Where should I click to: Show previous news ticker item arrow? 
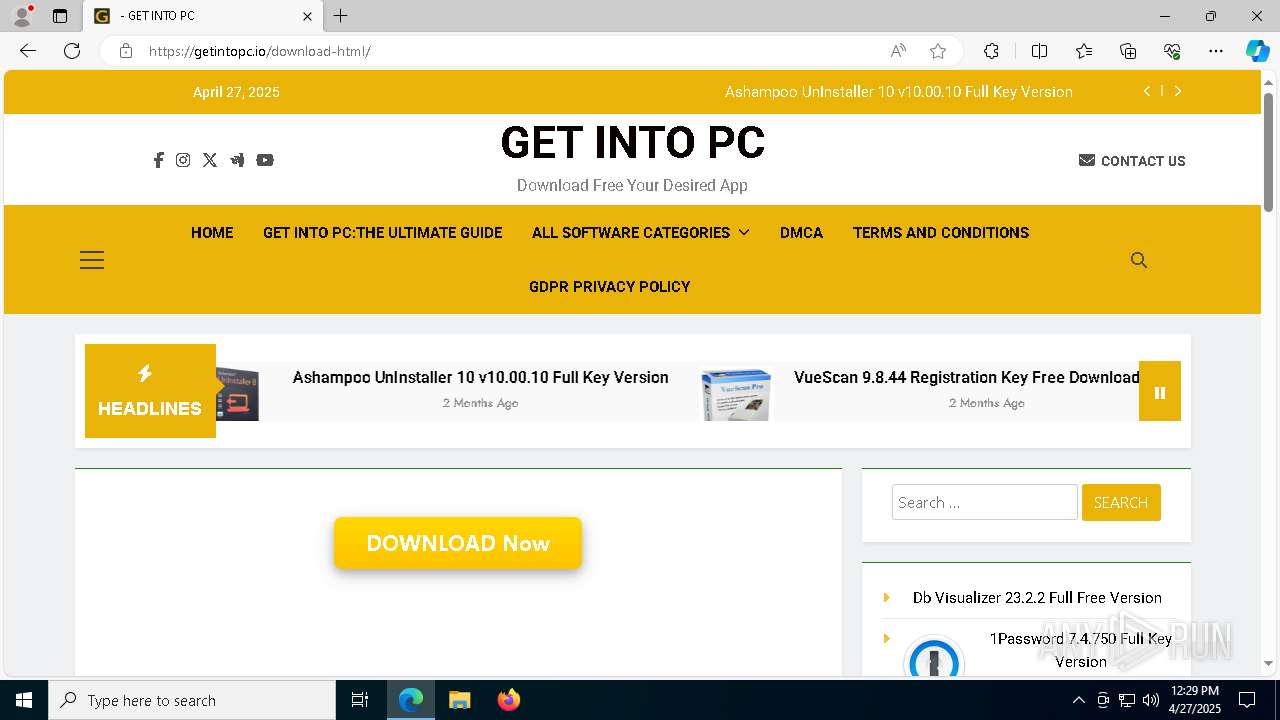click(x=1147, y=91)
